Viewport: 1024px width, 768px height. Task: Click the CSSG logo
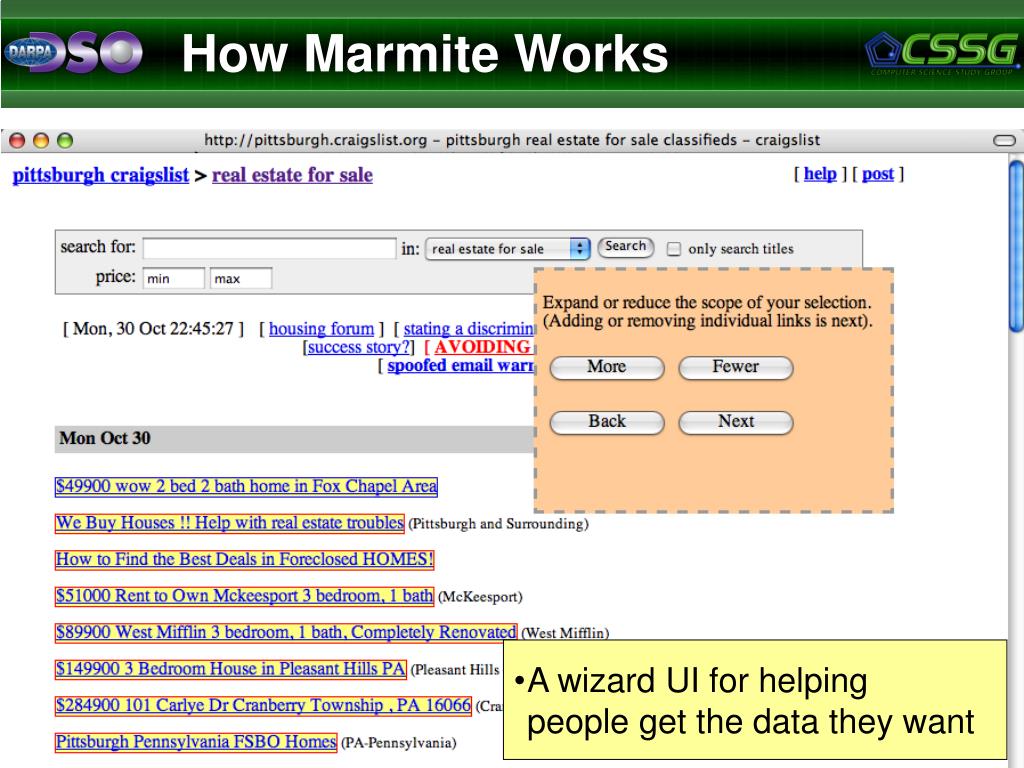(x=942, y=54)
